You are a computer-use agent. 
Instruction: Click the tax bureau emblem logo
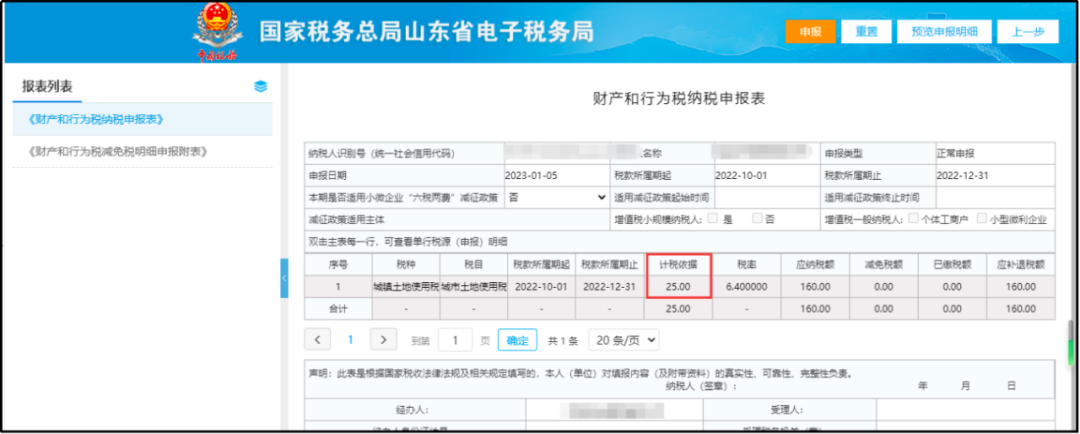(217, 32)
